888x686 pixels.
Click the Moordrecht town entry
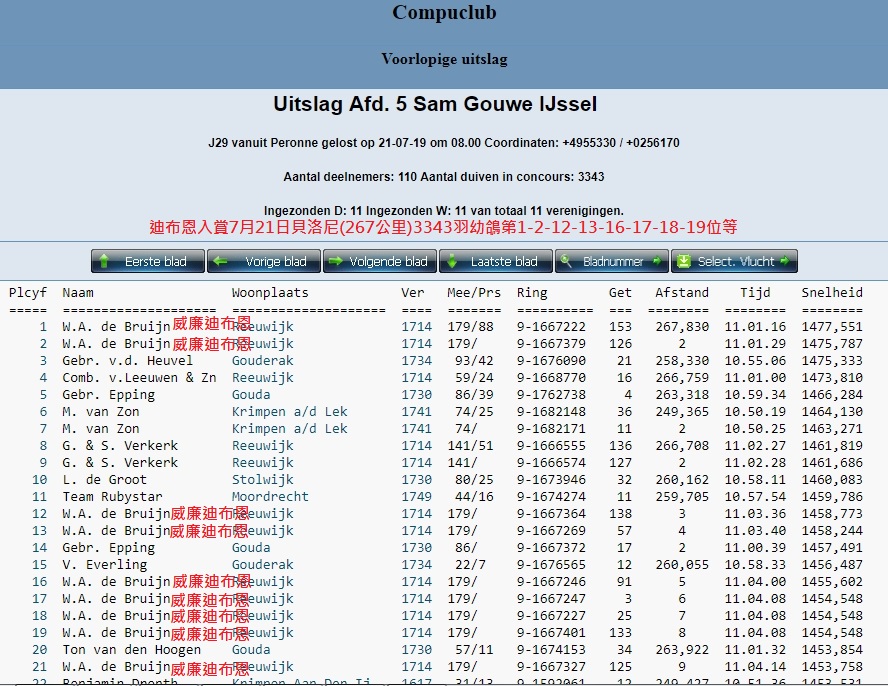coord(270,497)
